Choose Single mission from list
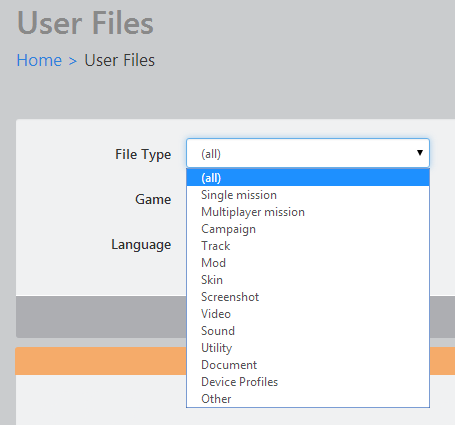 (308, 195)
